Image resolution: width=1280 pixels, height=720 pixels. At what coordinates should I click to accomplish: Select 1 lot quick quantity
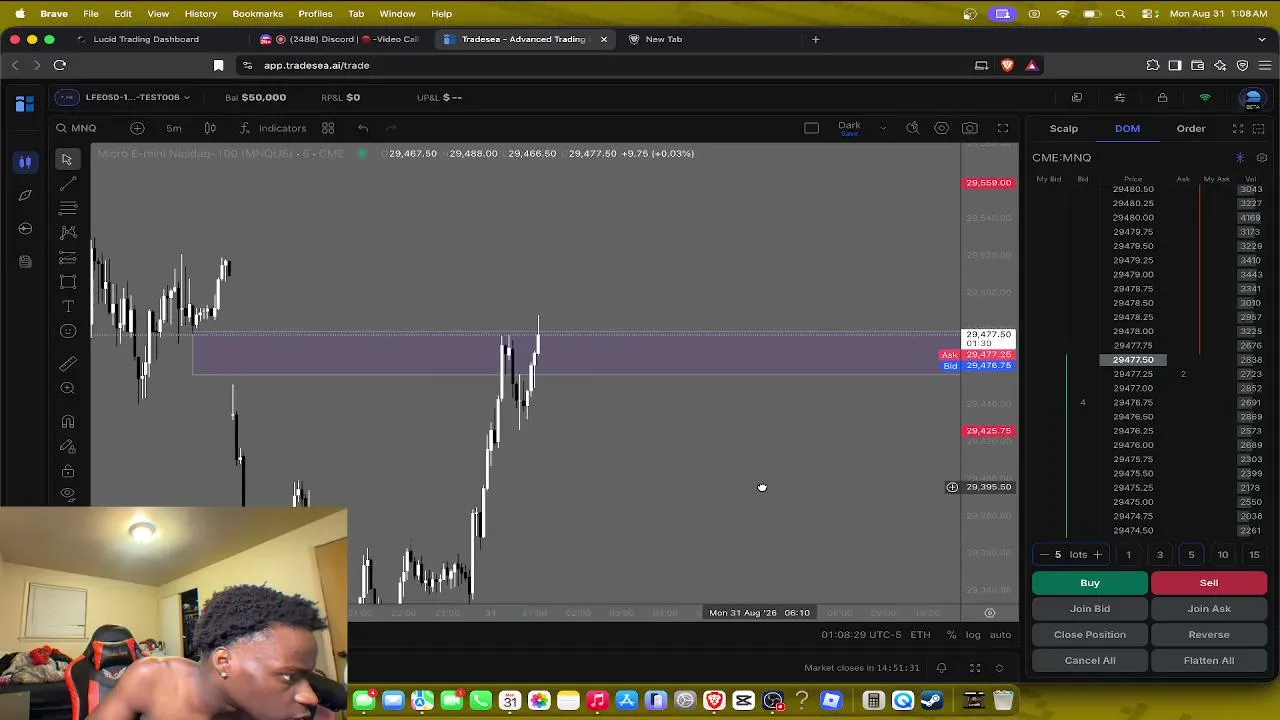[1128, 555]
